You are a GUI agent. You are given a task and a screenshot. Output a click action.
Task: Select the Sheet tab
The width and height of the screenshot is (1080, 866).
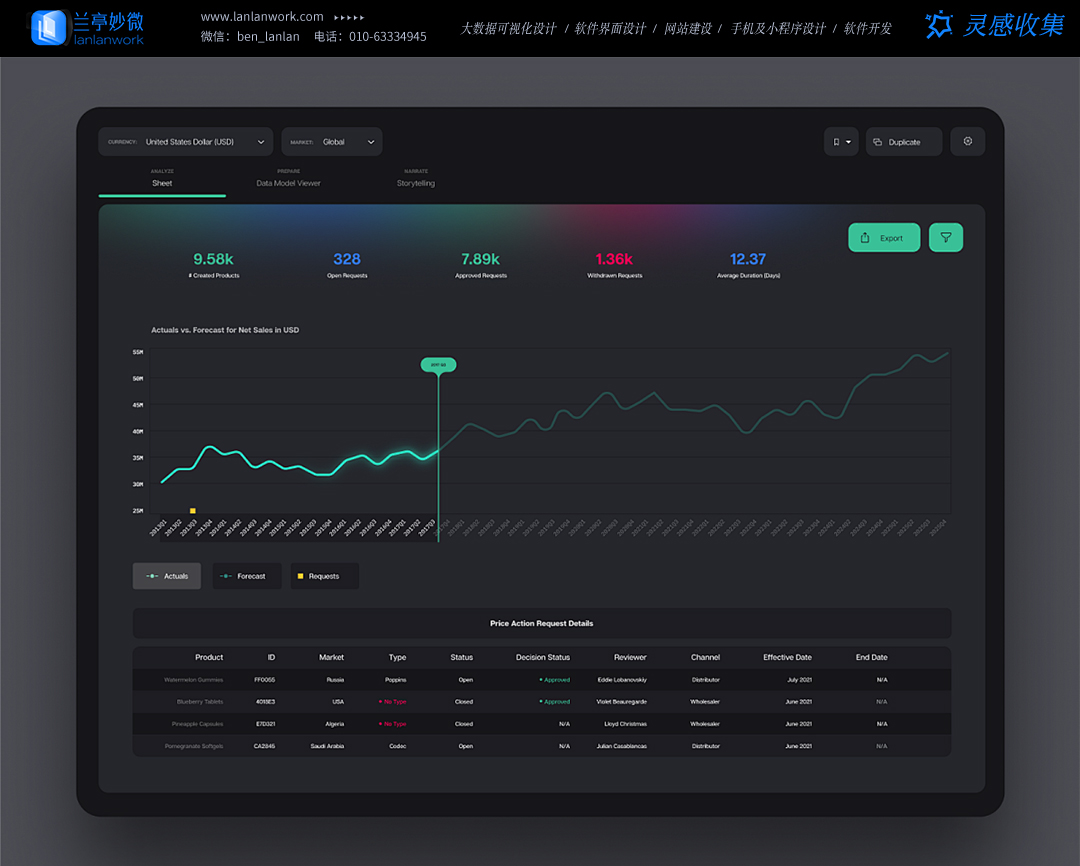pyautogui.click(x=162, y=183)
